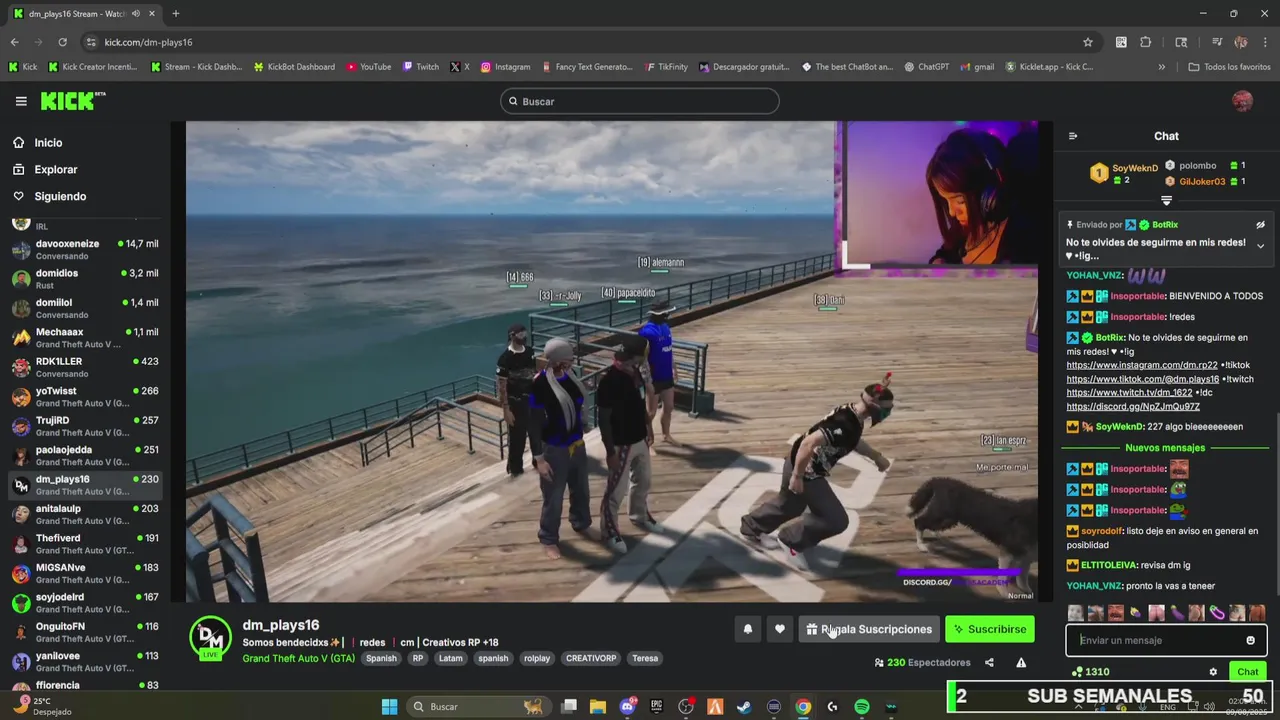
Task: Open the Discord invite link in chat
Action: tap(1132, 407)
